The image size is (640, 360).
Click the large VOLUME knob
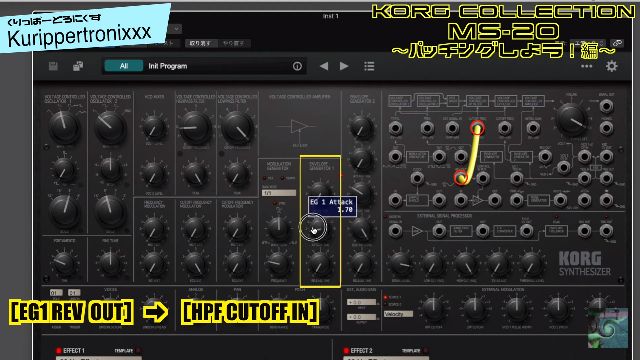tap(571, 119)
